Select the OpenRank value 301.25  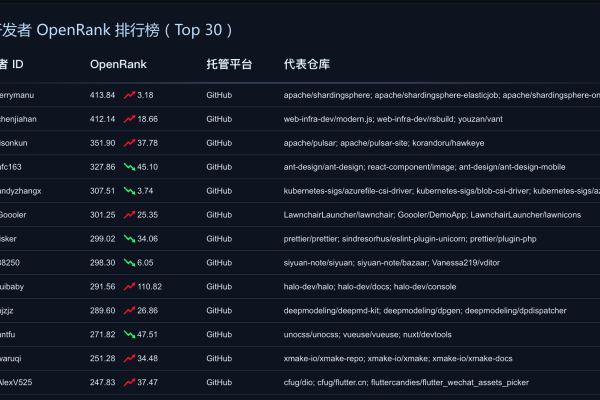pyautogui.click(x=102, y=215)
